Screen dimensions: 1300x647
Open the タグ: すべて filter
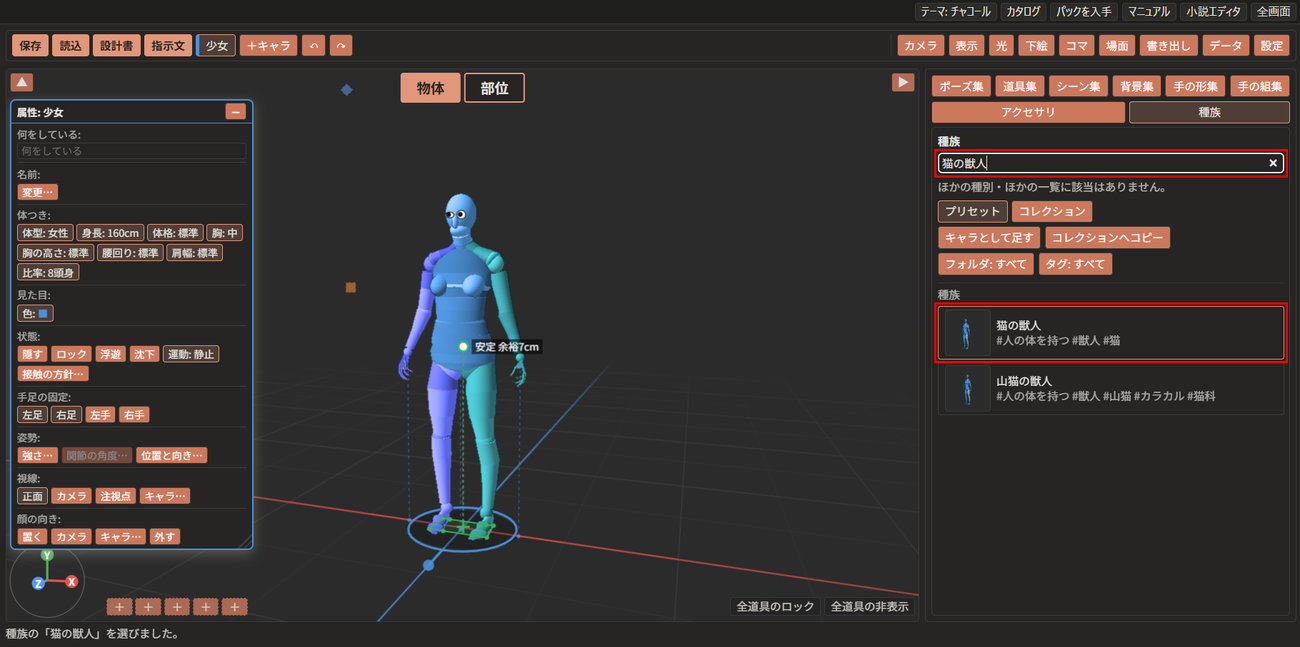click(1075, 264)
